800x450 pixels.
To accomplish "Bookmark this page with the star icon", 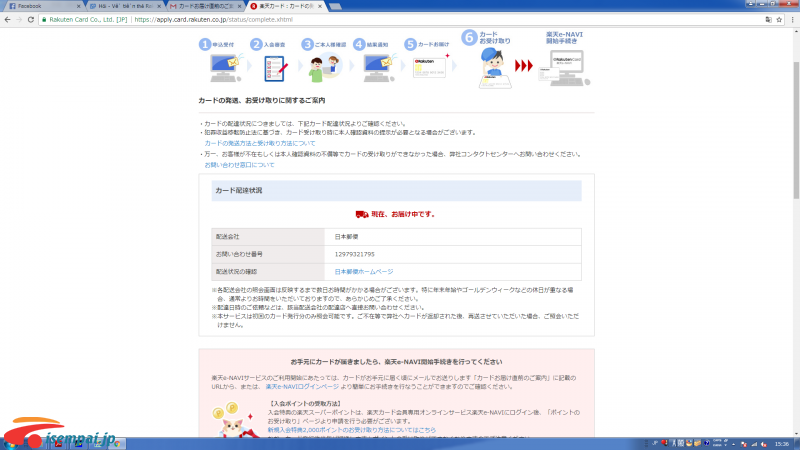I will (x=779, y=19).
